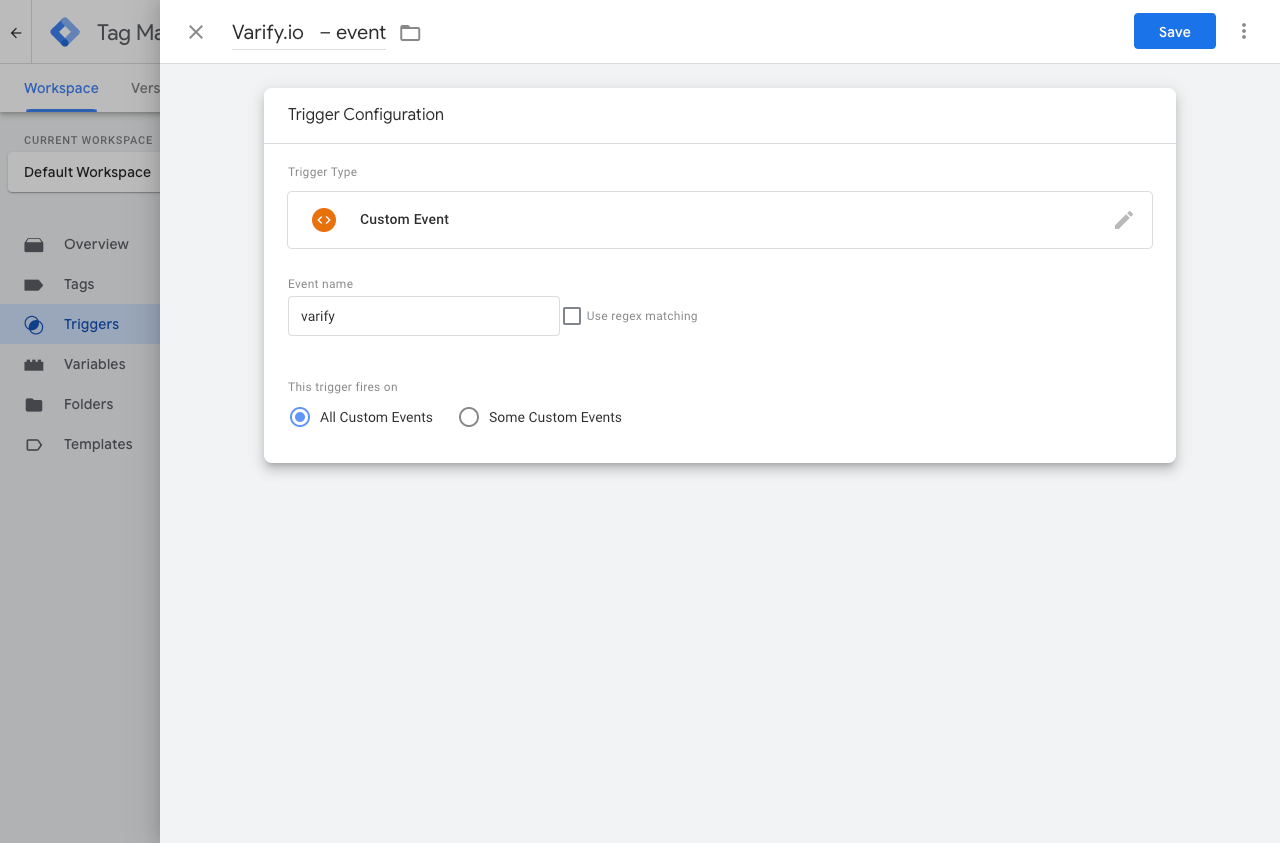Click the Tag Manager logo icon
1280x843 pixels.
[65, 32]
